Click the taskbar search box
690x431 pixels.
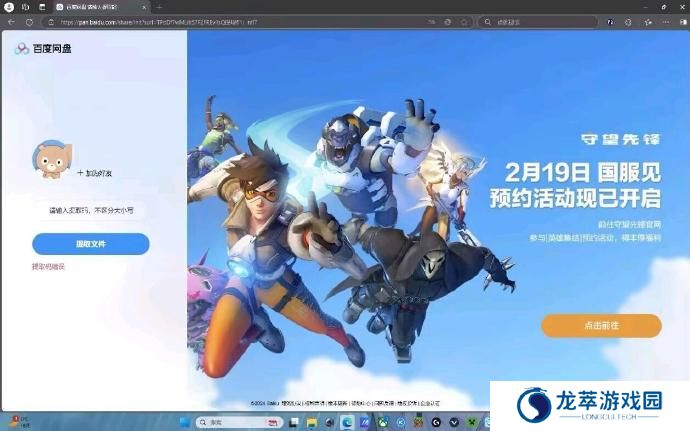(x=240, y=422)
